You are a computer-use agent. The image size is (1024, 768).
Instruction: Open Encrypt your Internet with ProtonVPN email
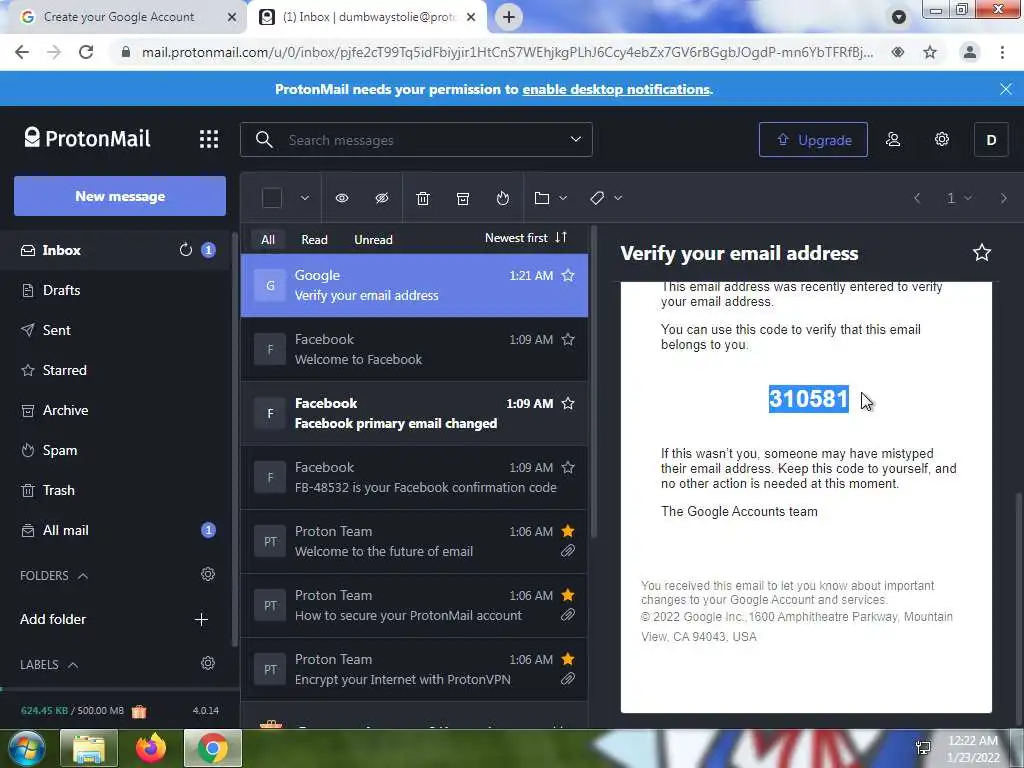pos(414,669)
